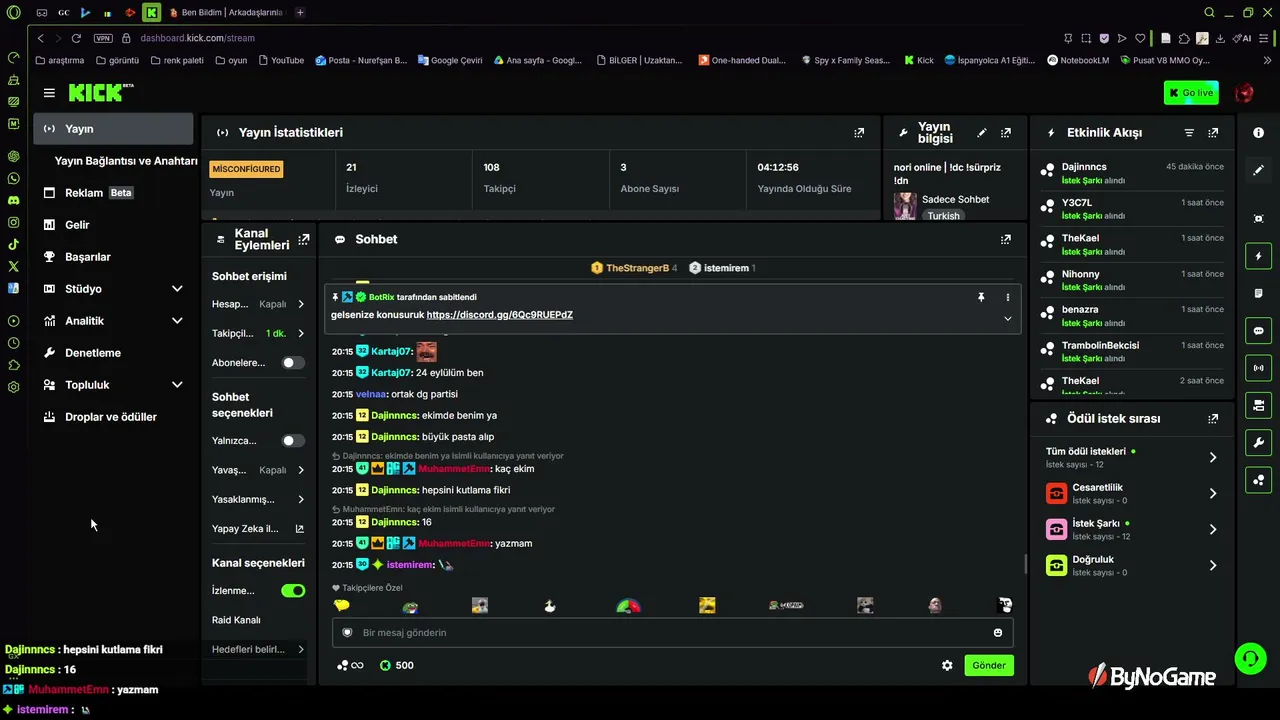1280x720 pixels.
Task: Open Discord in the Opera sidebar
Action: [13, 200]
